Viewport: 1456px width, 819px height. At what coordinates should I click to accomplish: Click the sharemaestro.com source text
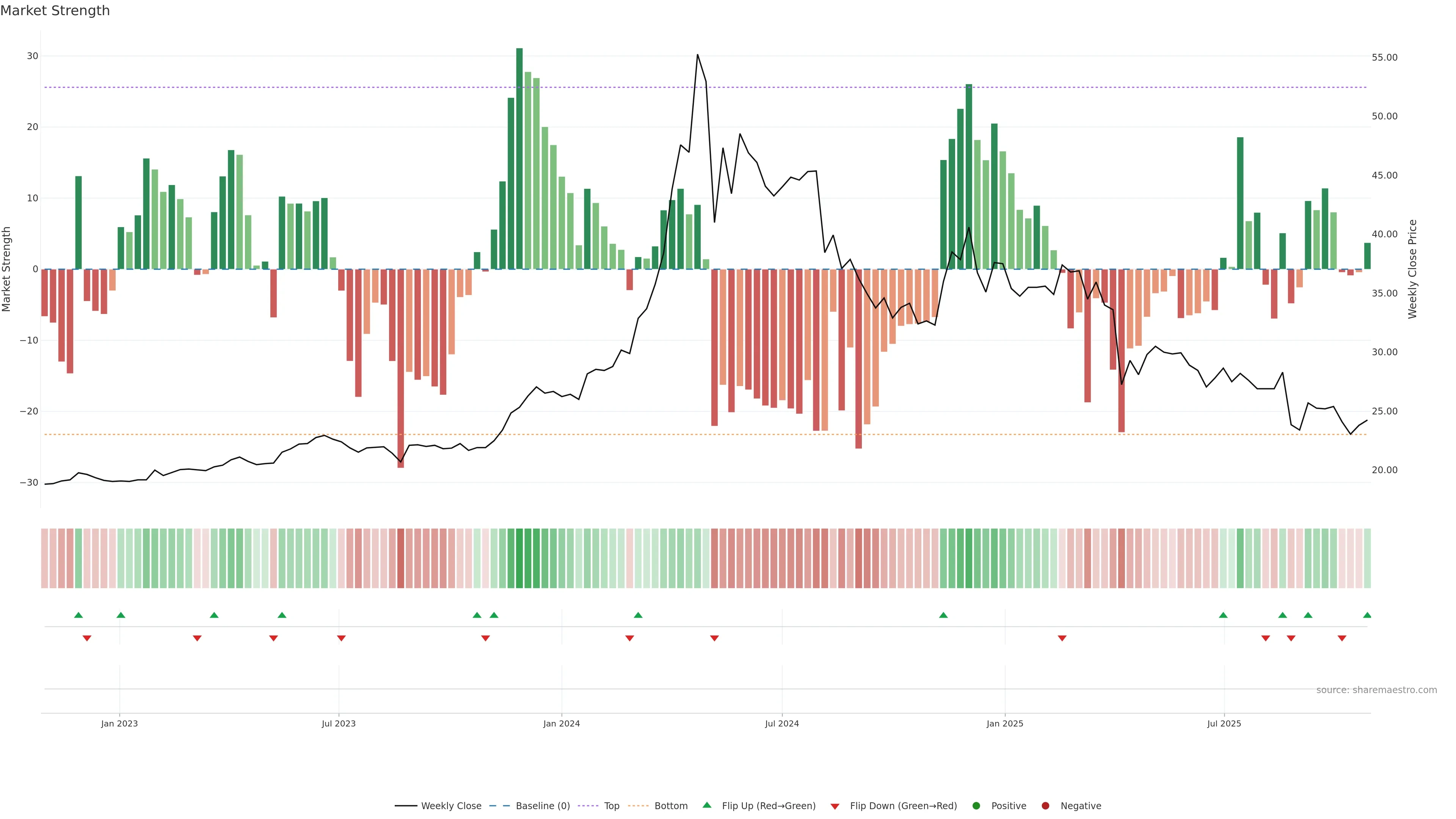(x=1376, y=690)
